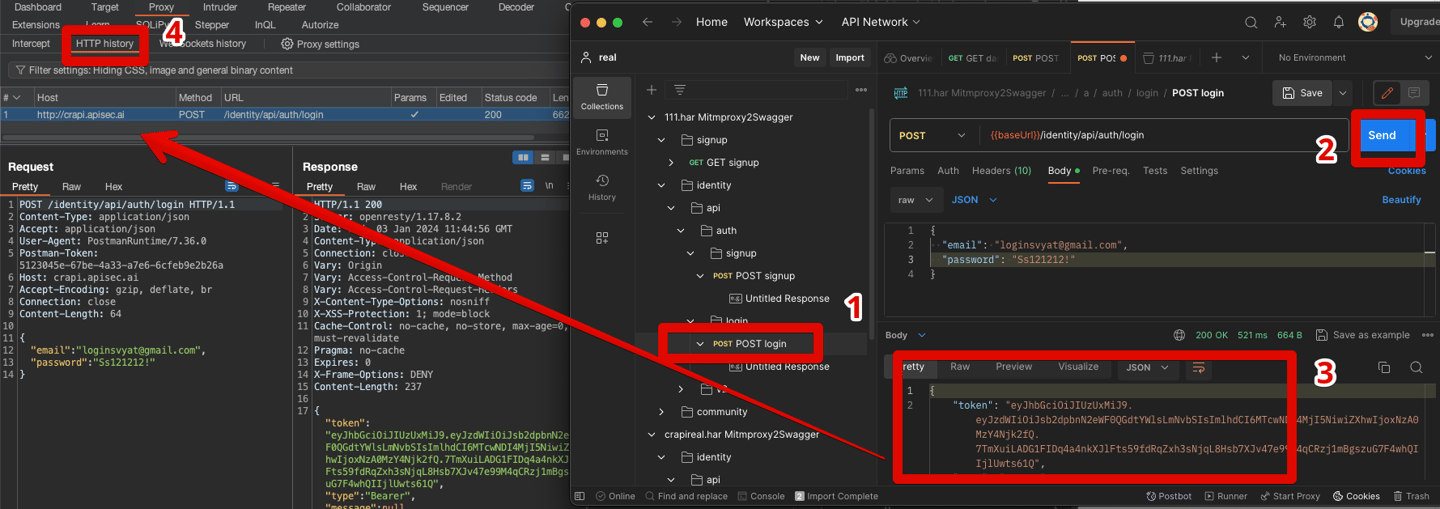The image size is (1440, 509).
Task: Switch to Burp HTTP history tab
Action: (x=105, y=44)
